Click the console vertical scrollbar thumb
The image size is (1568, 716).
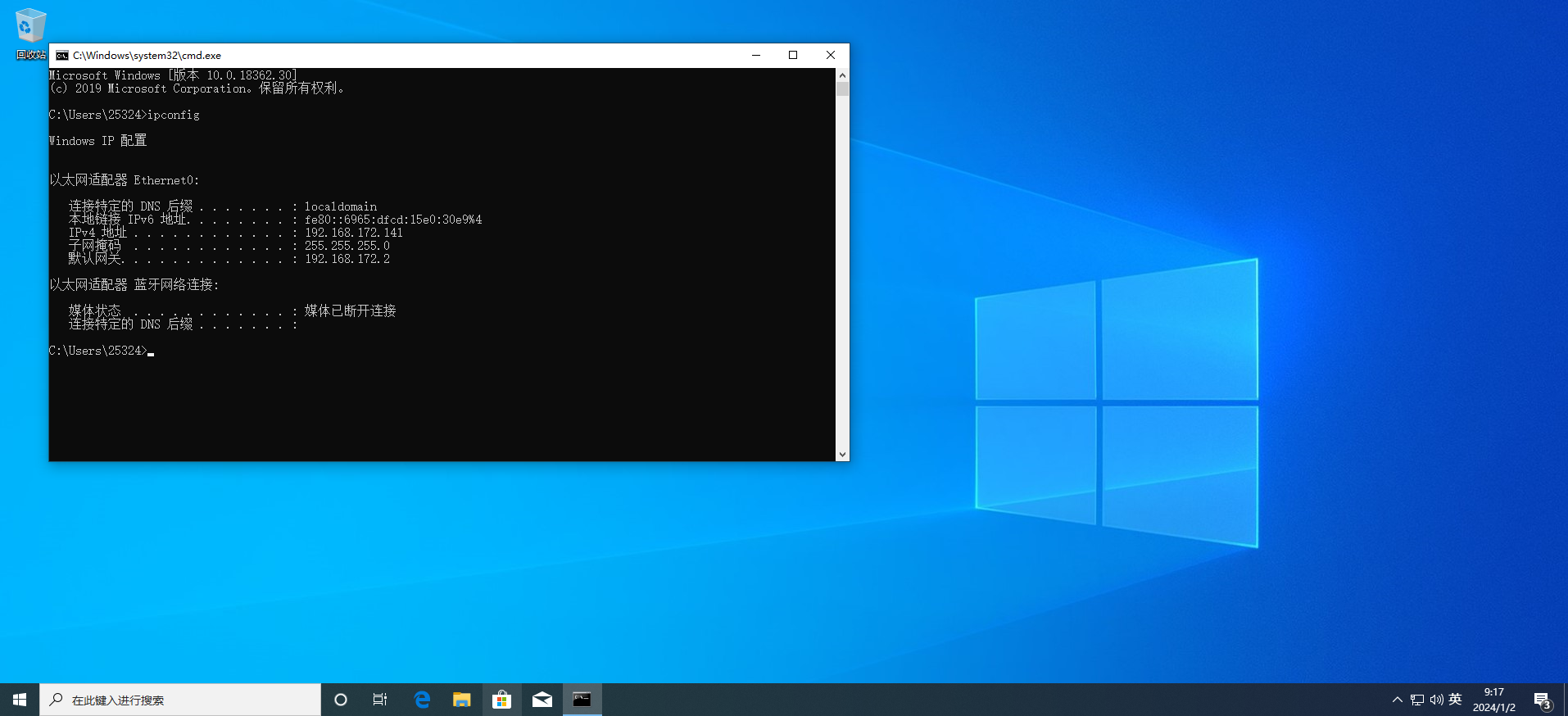(842, 88)
